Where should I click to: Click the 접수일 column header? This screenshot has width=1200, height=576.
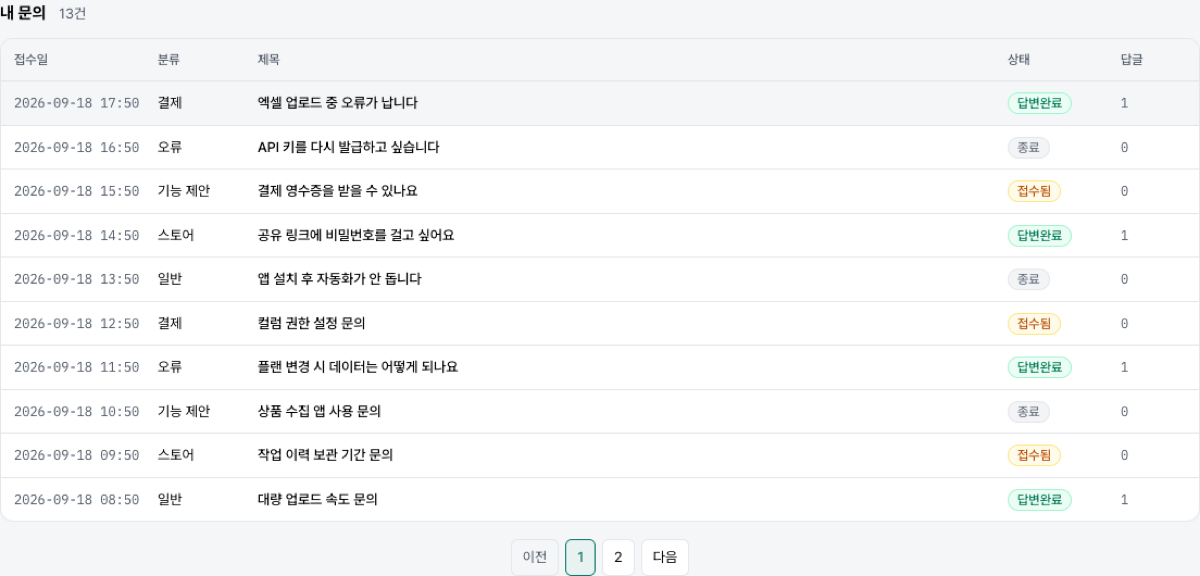[x=31, y=60]
